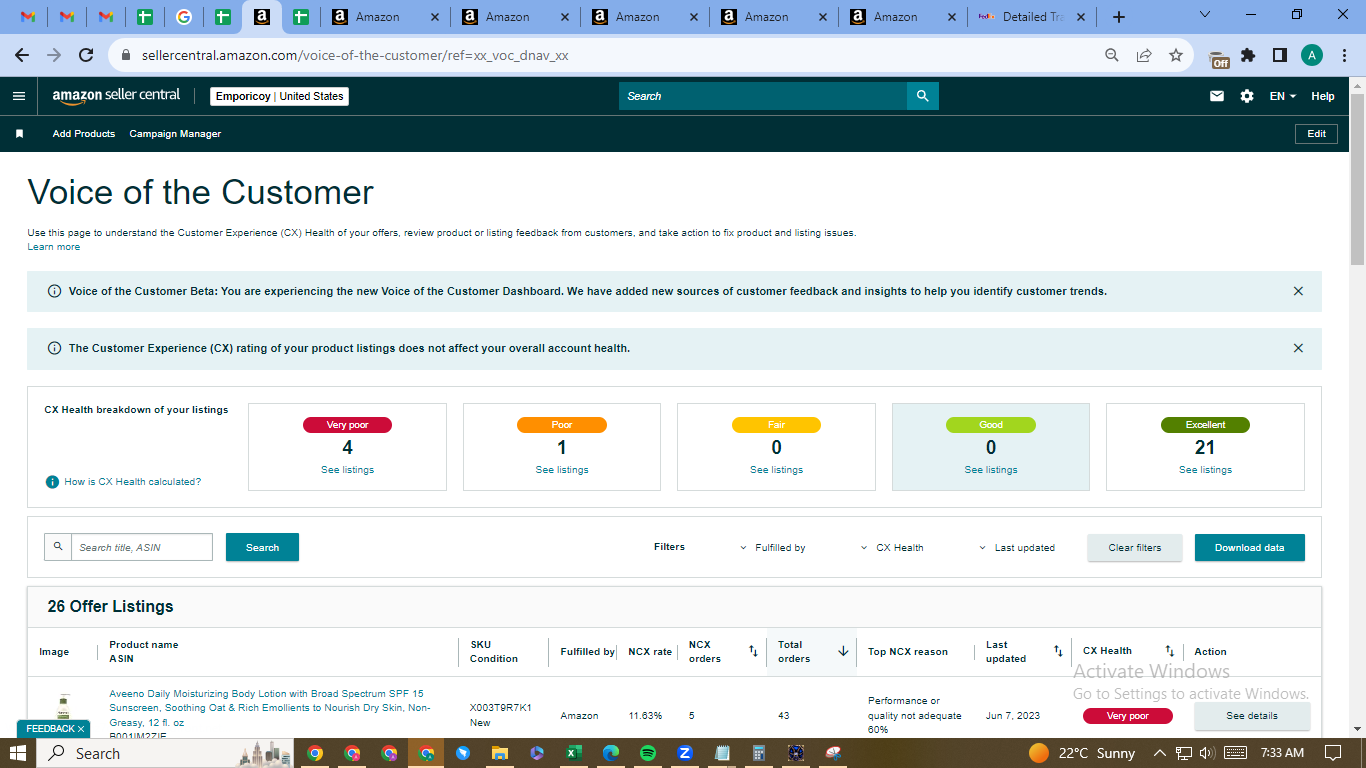Sort the table by CX Health column arrows
This screenshot has width=1366, height=768.
pos(1169,651)
